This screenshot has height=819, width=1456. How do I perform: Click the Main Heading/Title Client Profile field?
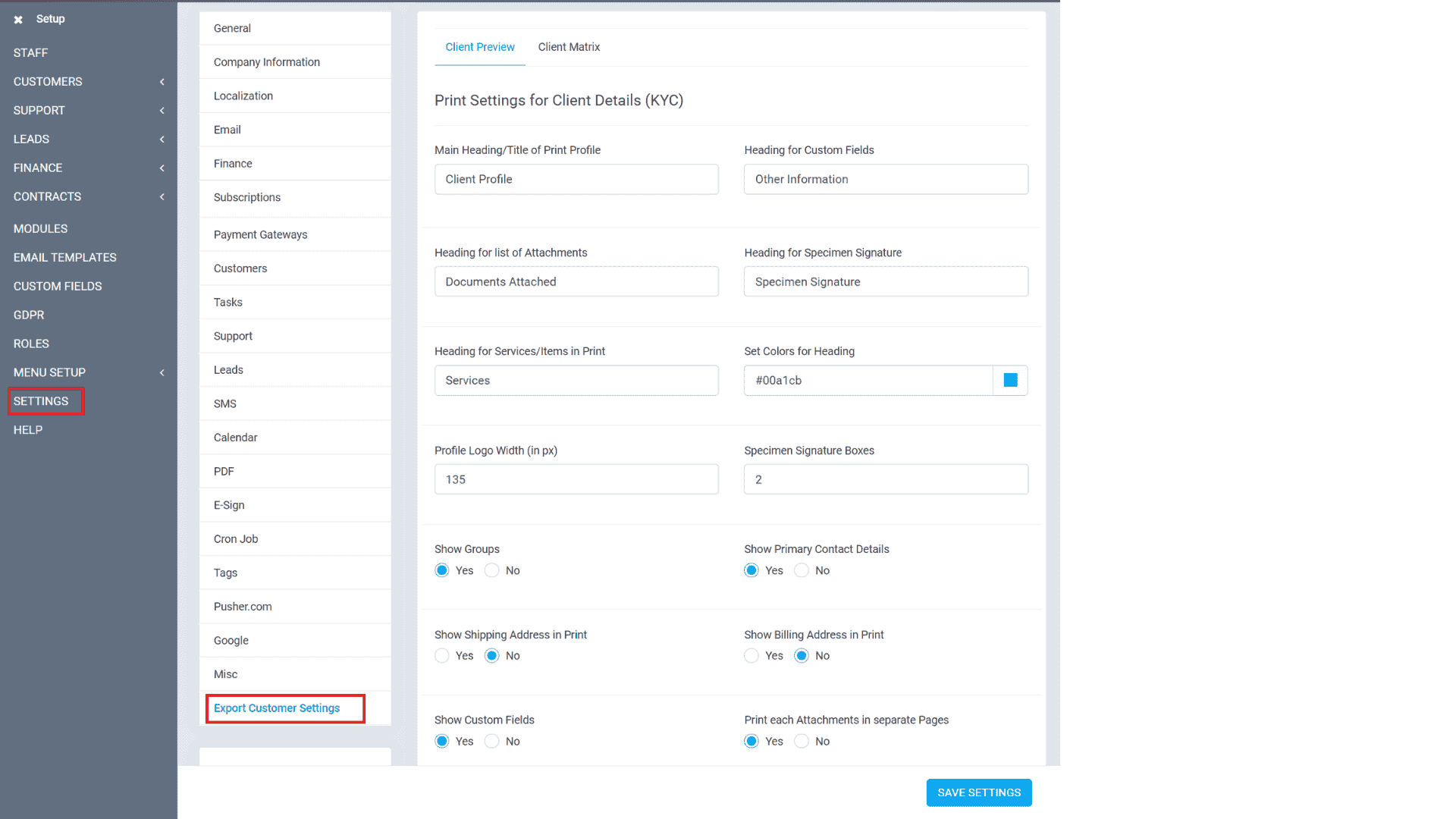point(576,179)
